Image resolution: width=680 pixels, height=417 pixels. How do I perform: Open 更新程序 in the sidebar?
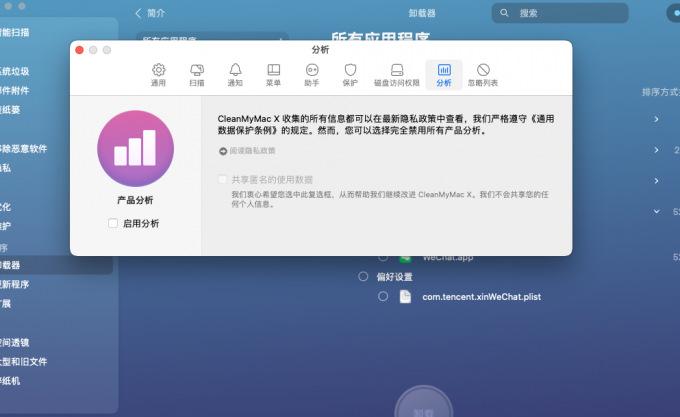click(15, 284)
